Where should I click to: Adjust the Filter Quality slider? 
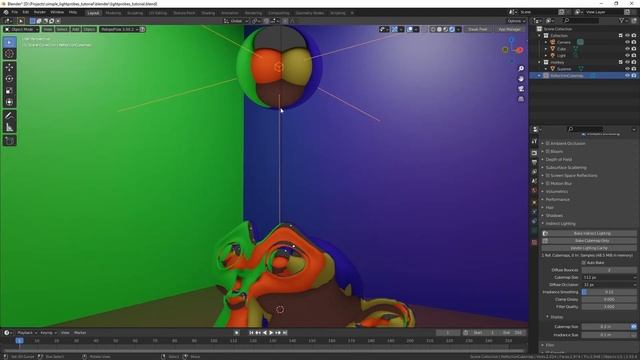[609, 307]
